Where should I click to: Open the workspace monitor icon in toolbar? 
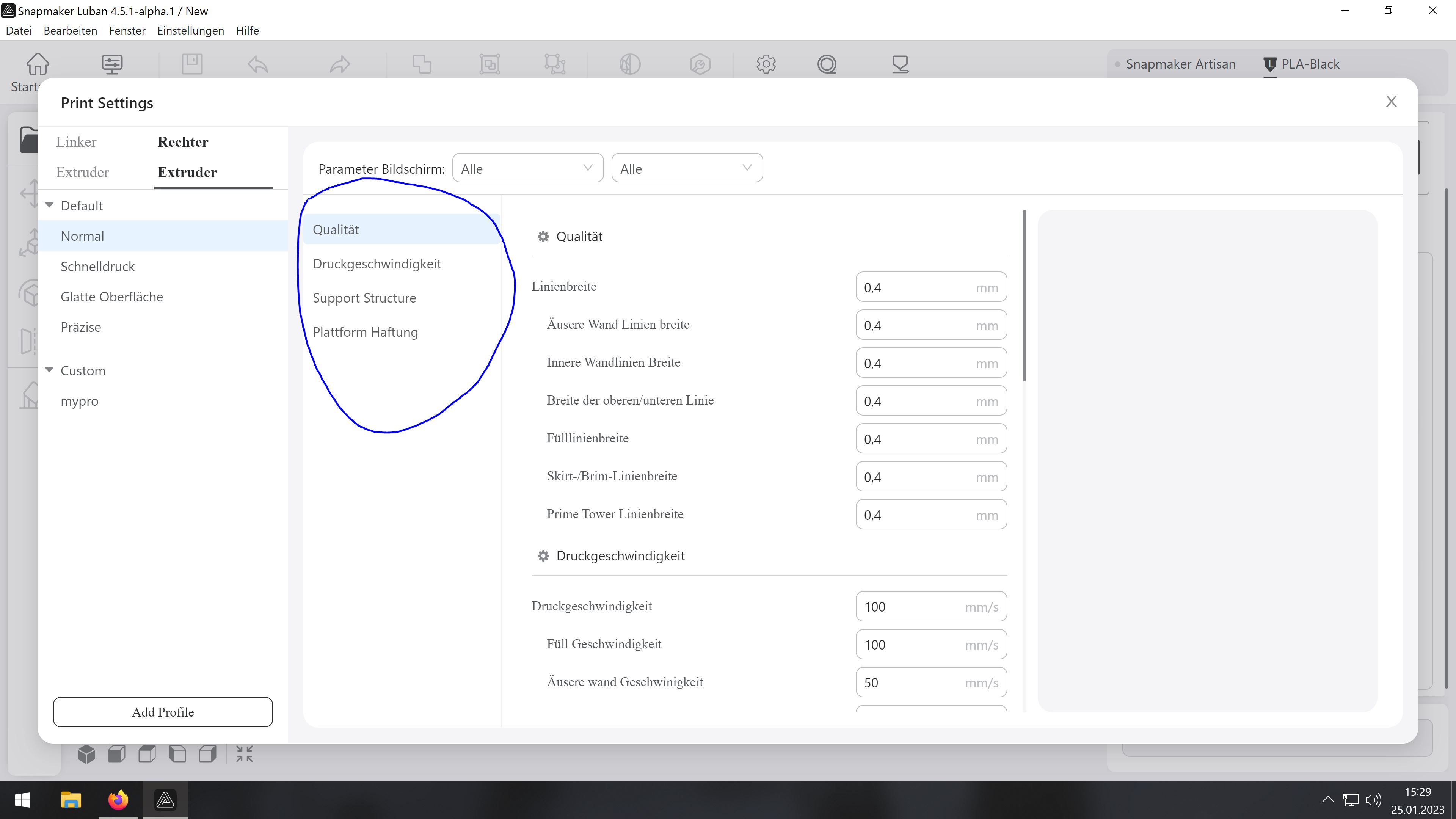[x=112, y=64]
